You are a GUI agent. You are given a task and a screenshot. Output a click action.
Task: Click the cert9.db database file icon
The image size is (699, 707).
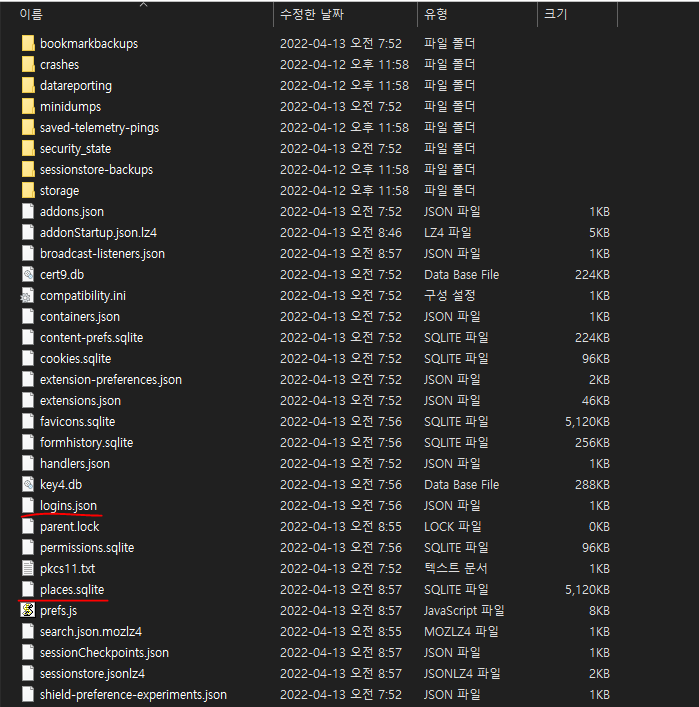28,275
